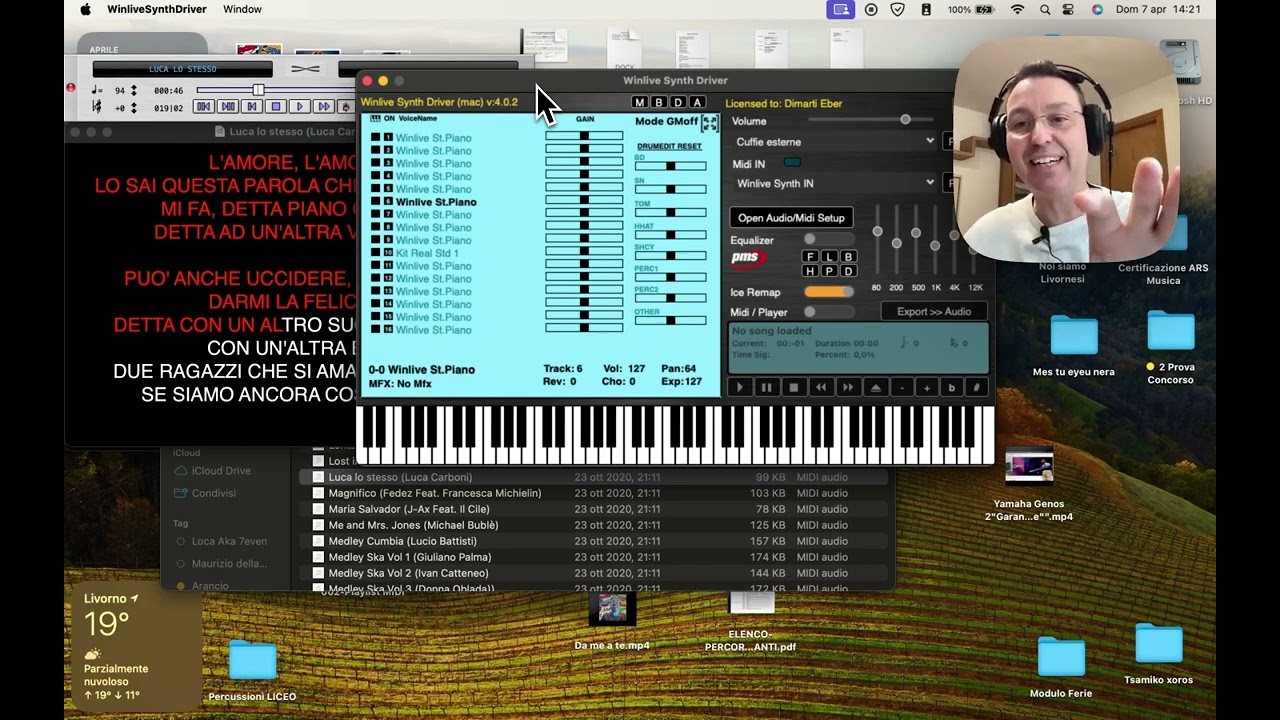Click the Export >> Audio button
This screenshot has height=720, width=1280.
934,312
